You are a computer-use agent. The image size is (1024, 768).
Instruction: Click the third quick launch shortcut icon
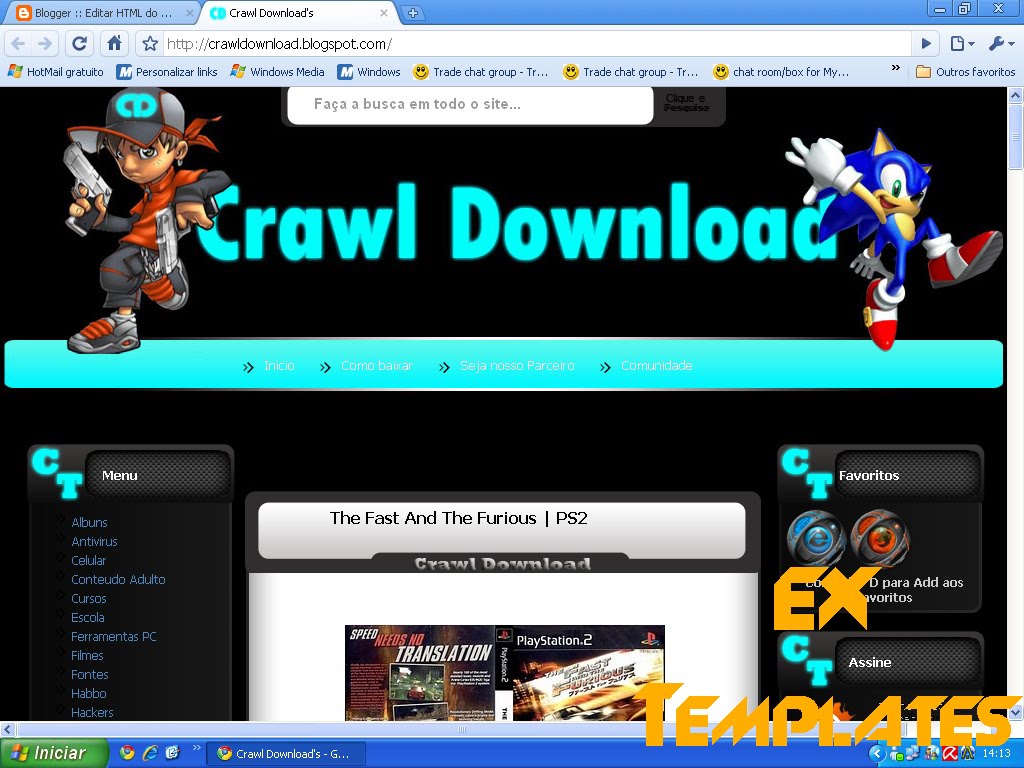[x=172, y=753]
